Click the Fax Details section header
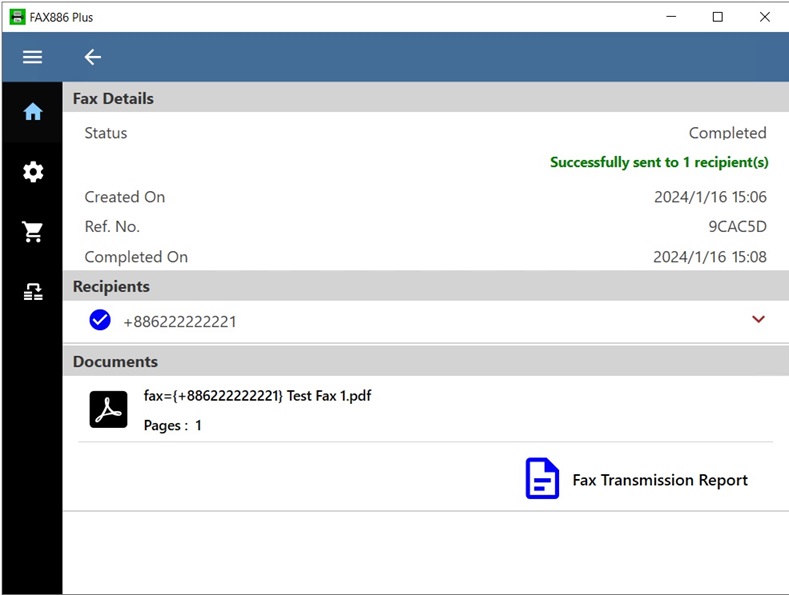Viewport: 789px width, 595px height. pos(426,98)
